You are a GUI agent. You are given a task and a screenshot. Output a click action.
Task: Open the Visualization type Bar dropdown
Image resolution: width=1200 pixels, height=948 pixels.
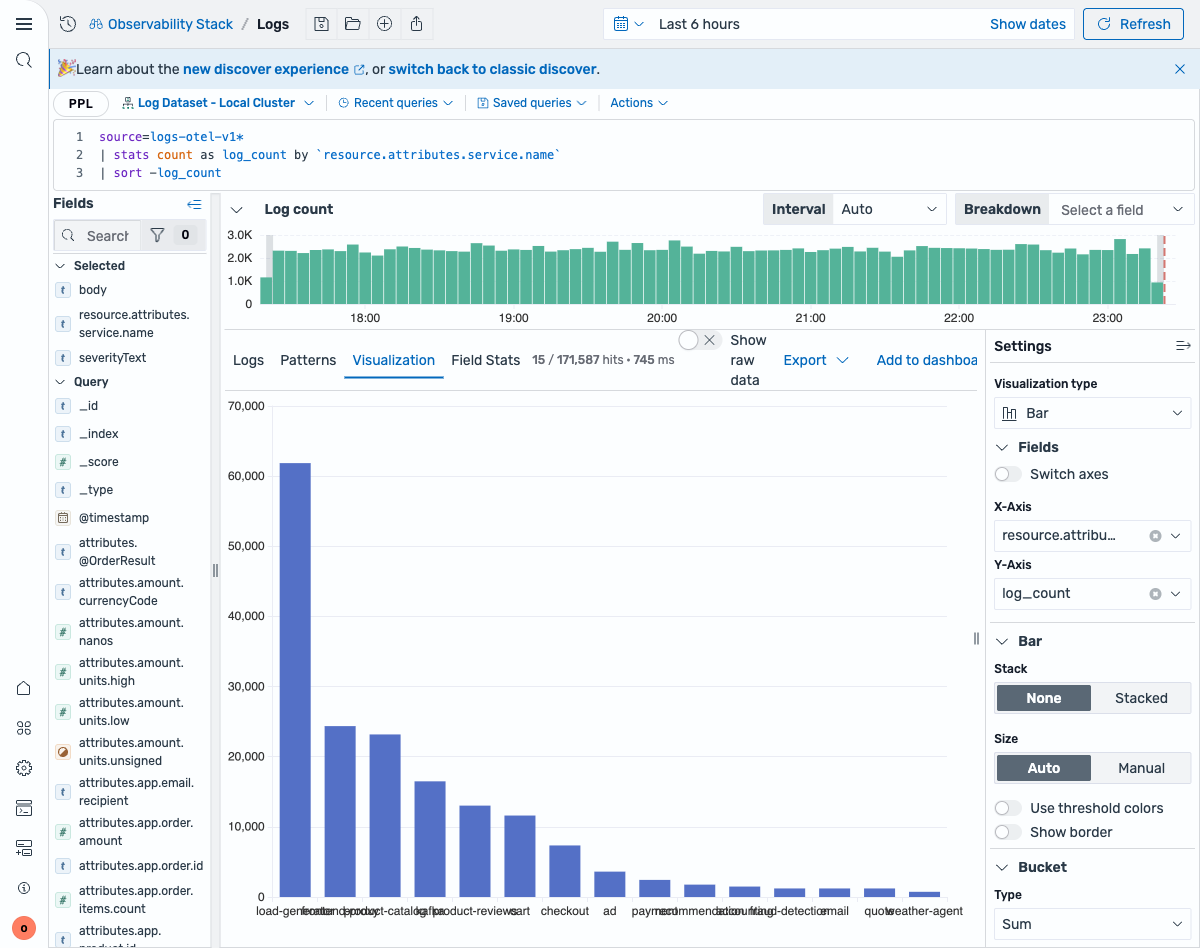tap(1091, 412)
